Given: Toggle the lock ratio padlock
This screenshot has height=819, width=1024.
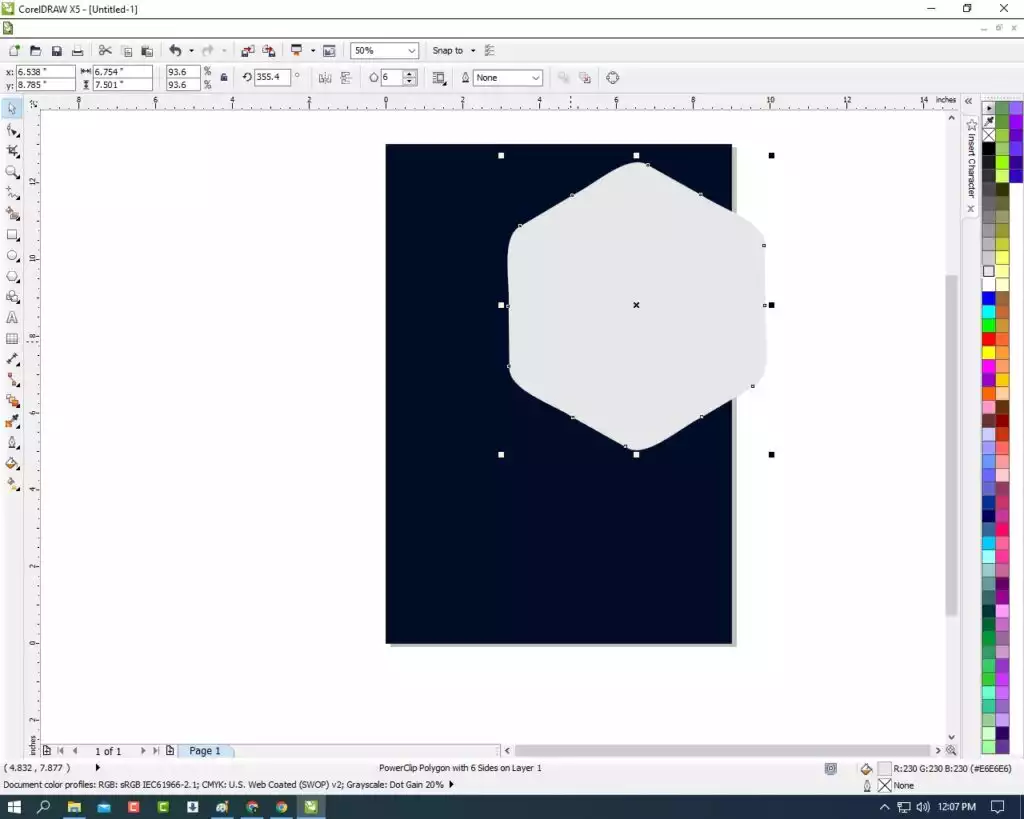Looking at the screenshot, I should (224, 78).
